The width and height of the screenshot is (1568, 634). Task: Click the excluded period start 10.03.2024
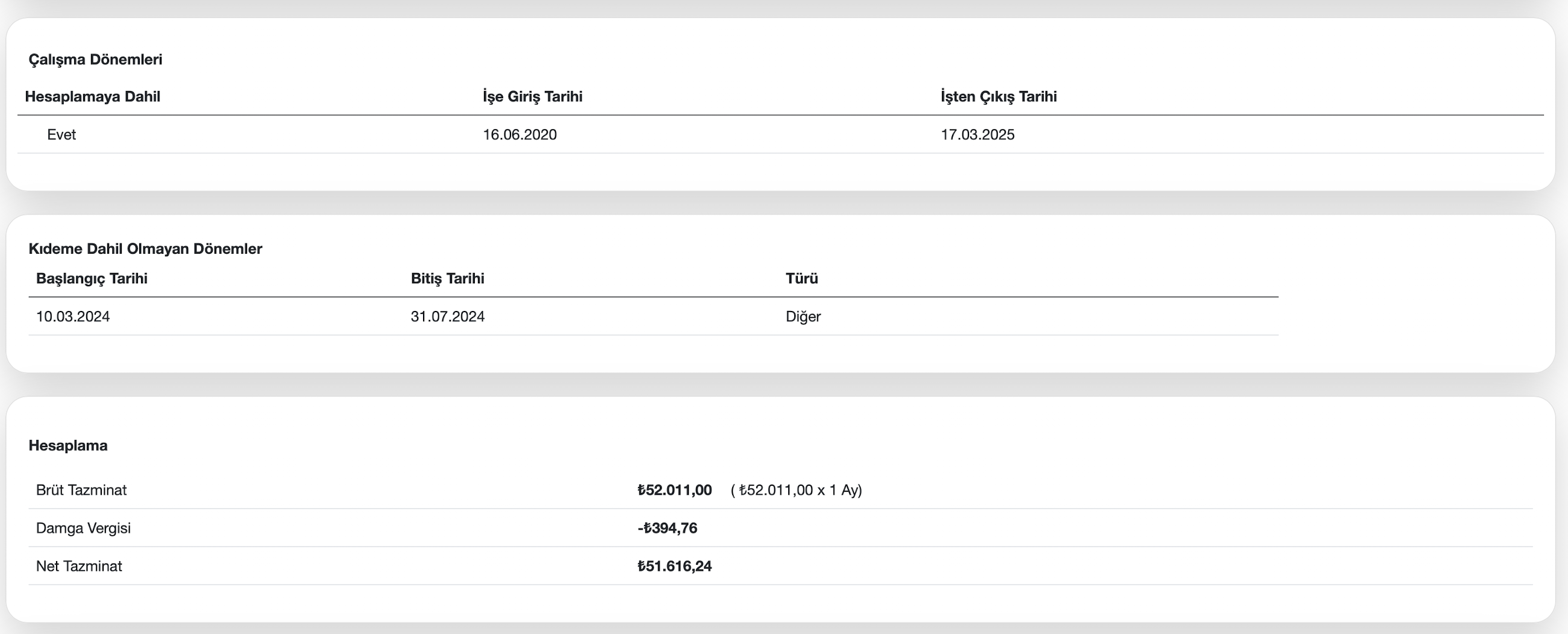point(72,316)
